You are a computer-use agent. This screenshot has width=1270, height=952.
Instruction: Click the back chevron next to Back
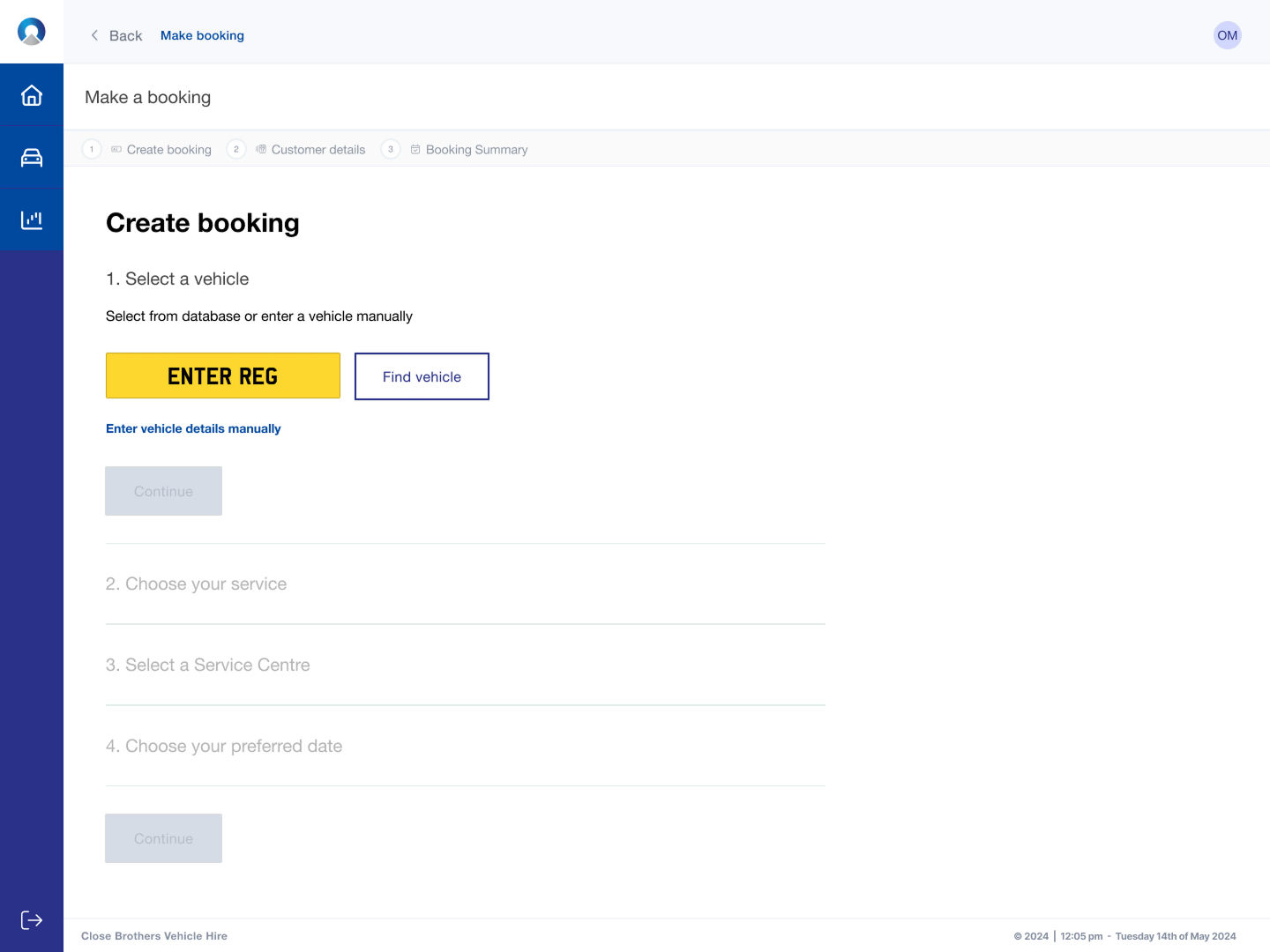pos(94,35)
